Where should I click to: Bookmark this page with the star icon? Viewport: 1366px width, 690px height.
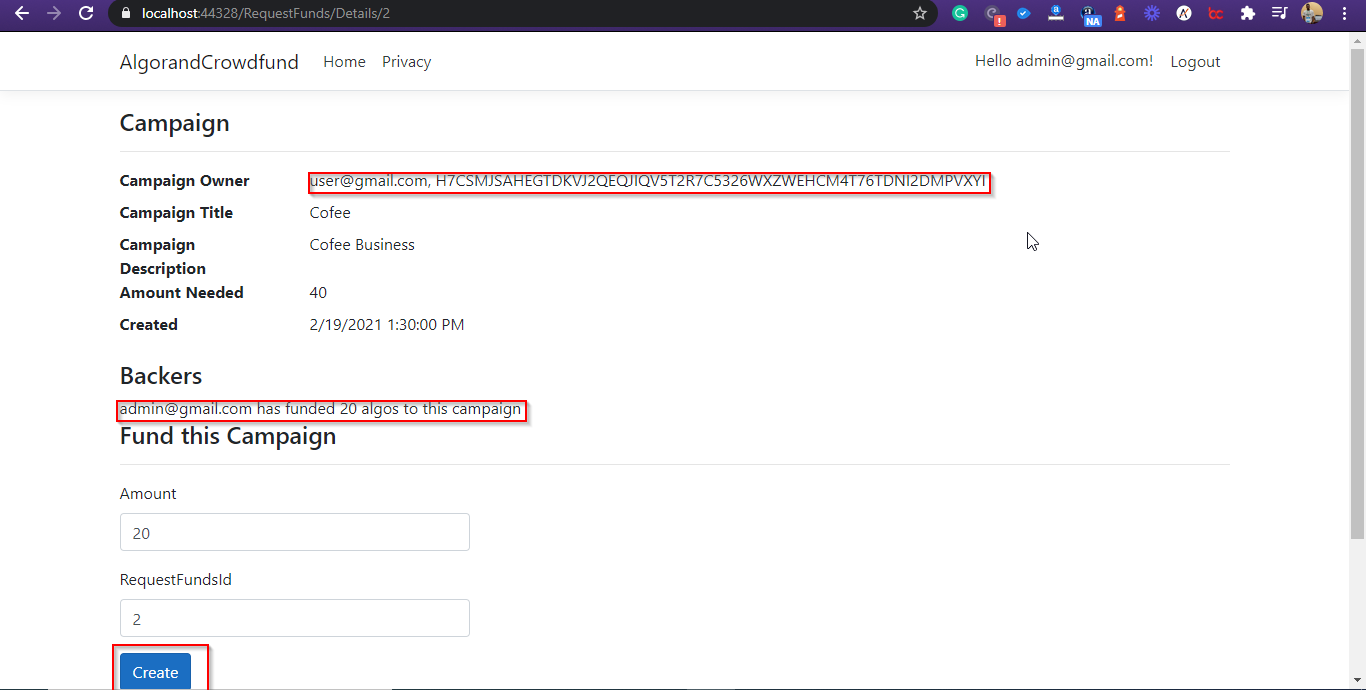(919, 14)
